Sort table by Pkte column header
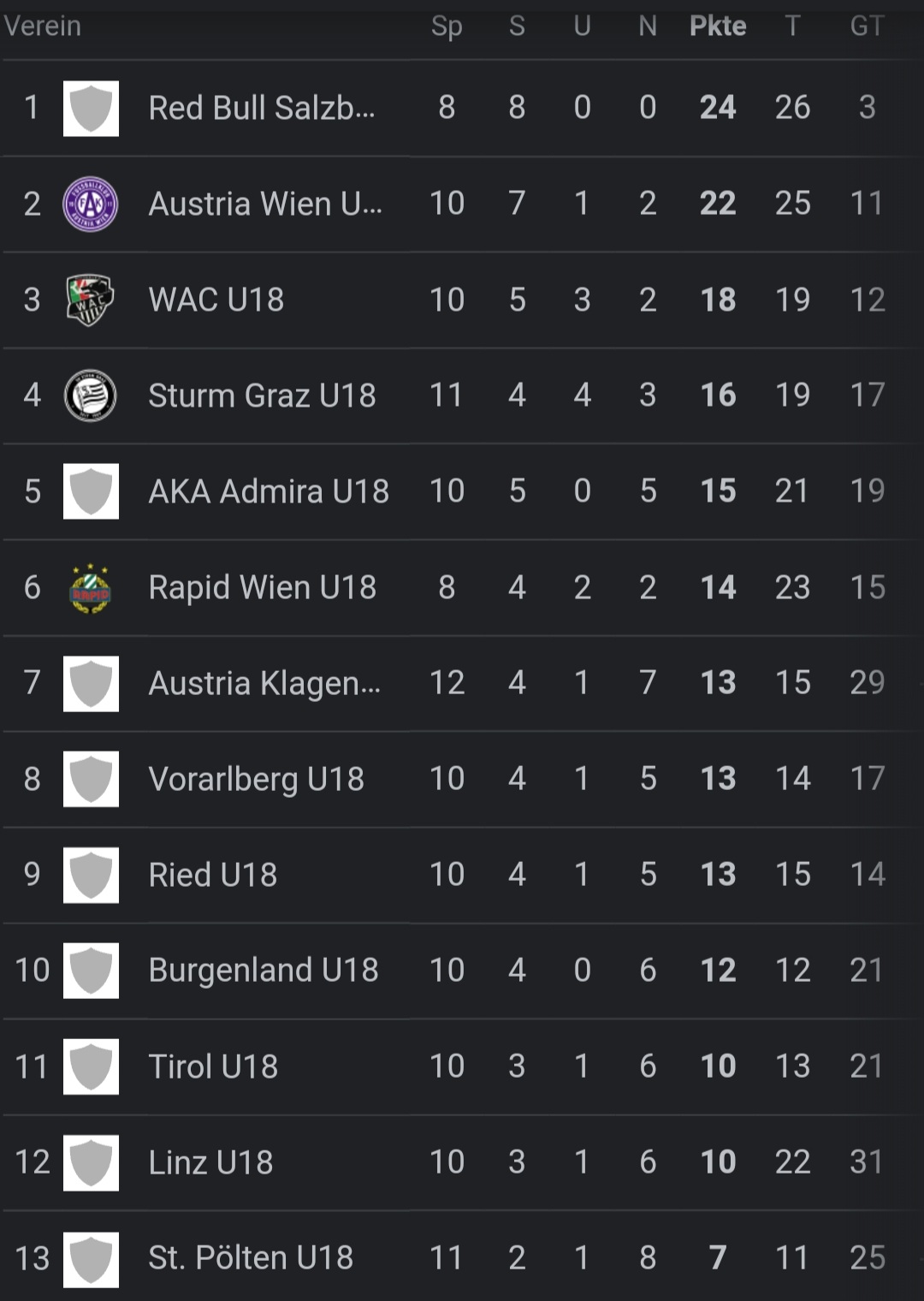 click(x=718, y=27)
